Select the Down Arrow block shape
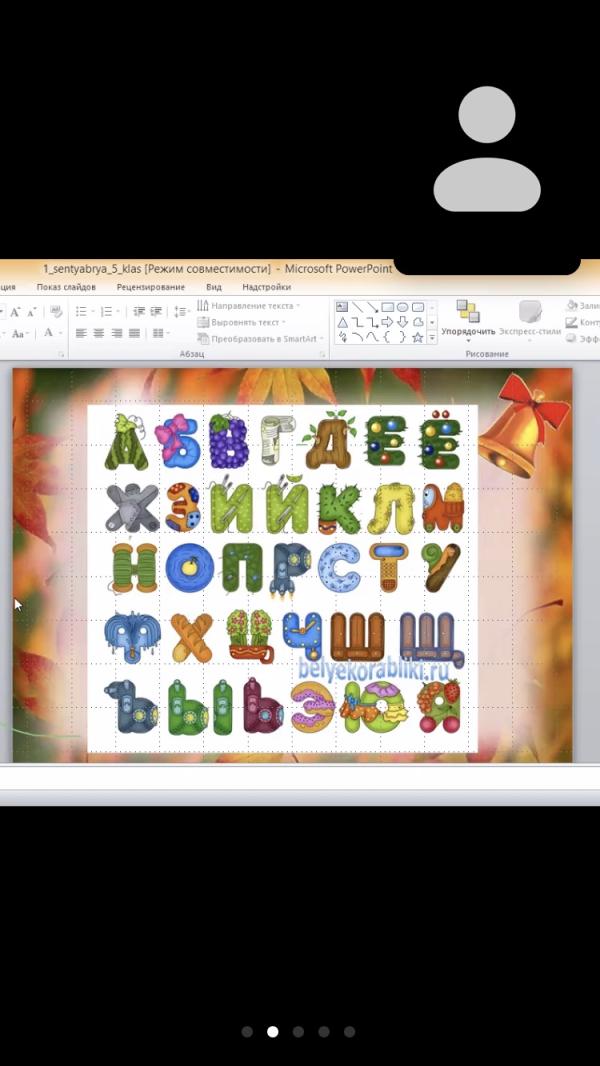This screenshot has height=1066, width=600. 402,322
